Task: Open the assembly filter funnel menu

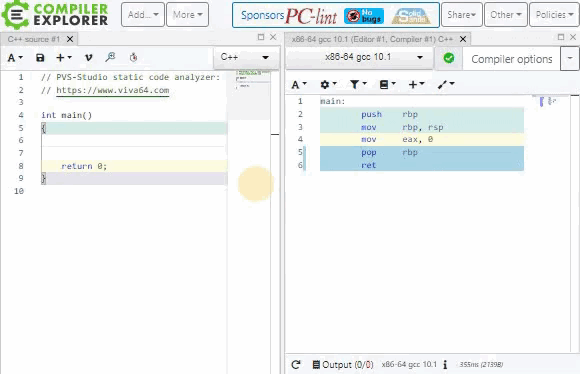Action: point(358,85)
